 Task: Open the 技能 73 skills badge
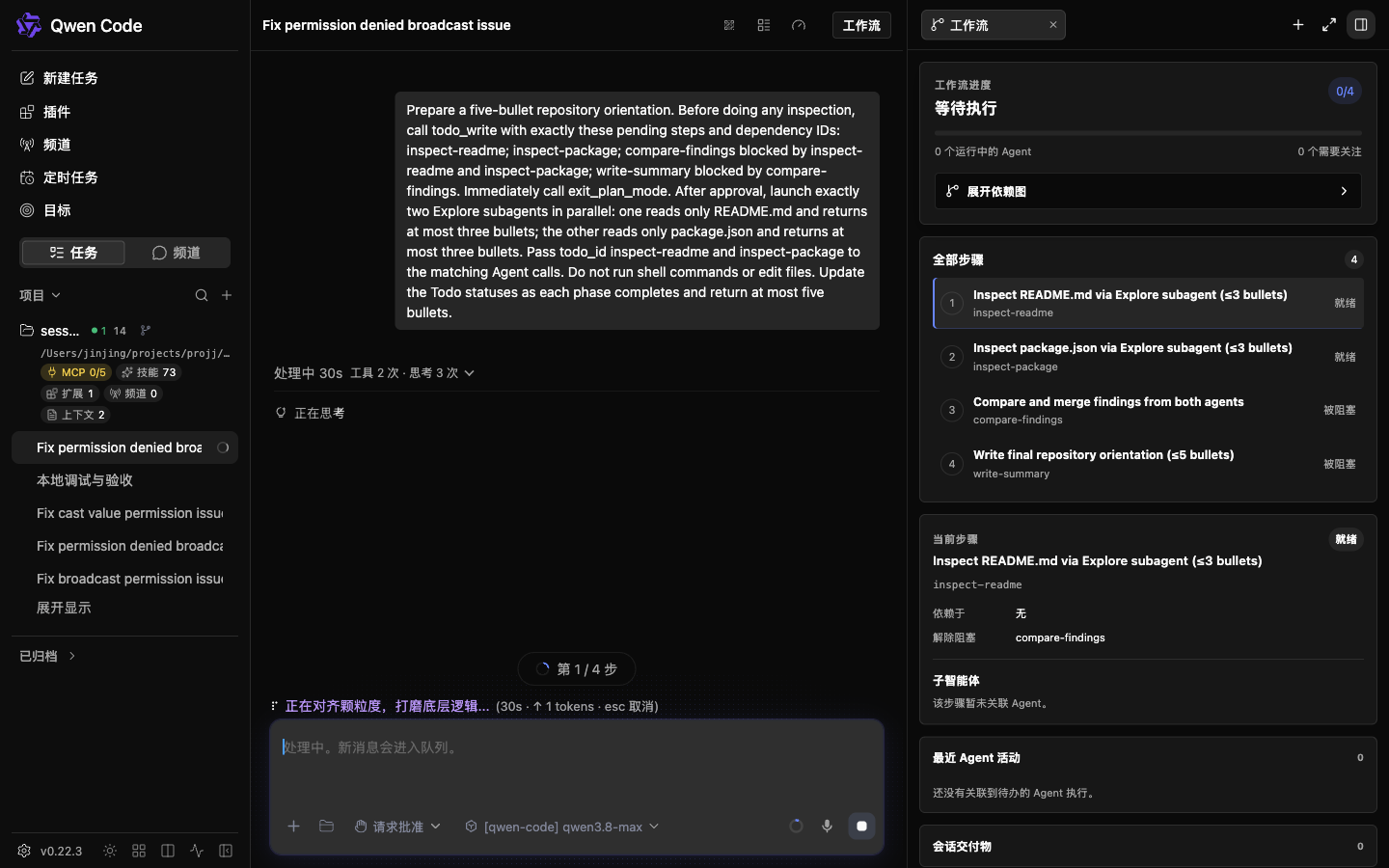point(149,372)
